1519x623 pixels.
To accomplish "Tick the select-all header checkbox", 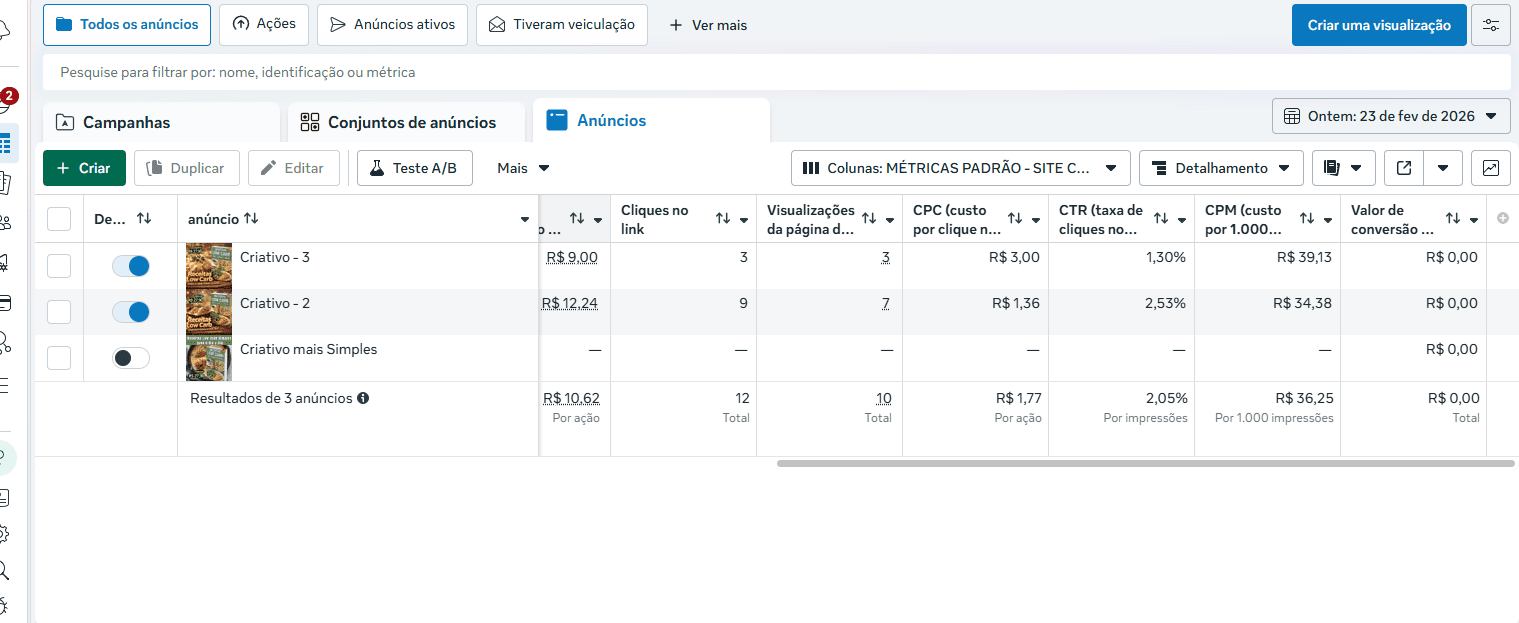I will (59, 219).
